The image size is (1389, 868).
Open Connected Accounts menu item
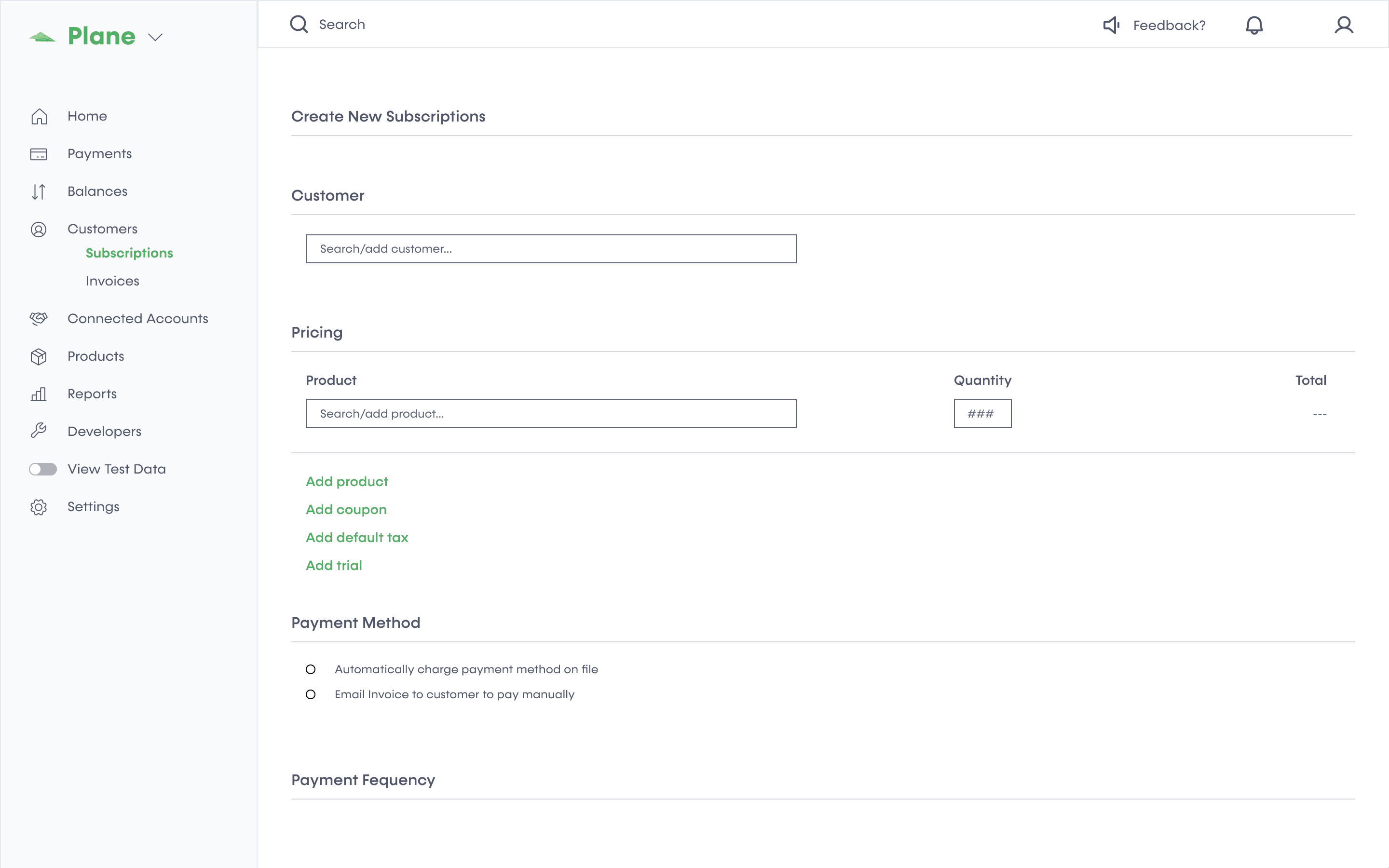click(x=138, y=319)
